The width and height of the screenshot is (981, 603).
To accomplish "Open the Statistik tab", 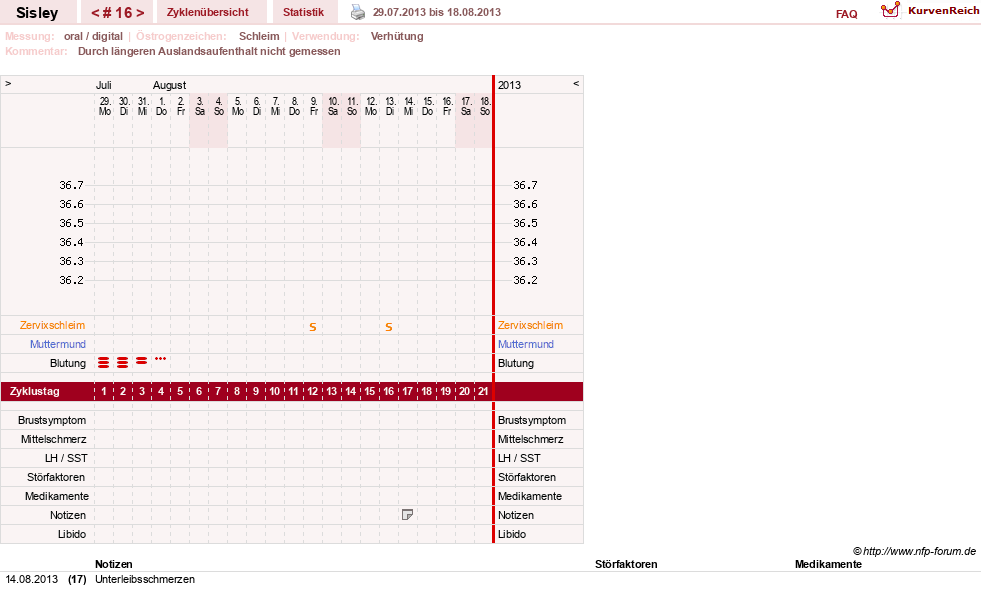I will (303, 12).
